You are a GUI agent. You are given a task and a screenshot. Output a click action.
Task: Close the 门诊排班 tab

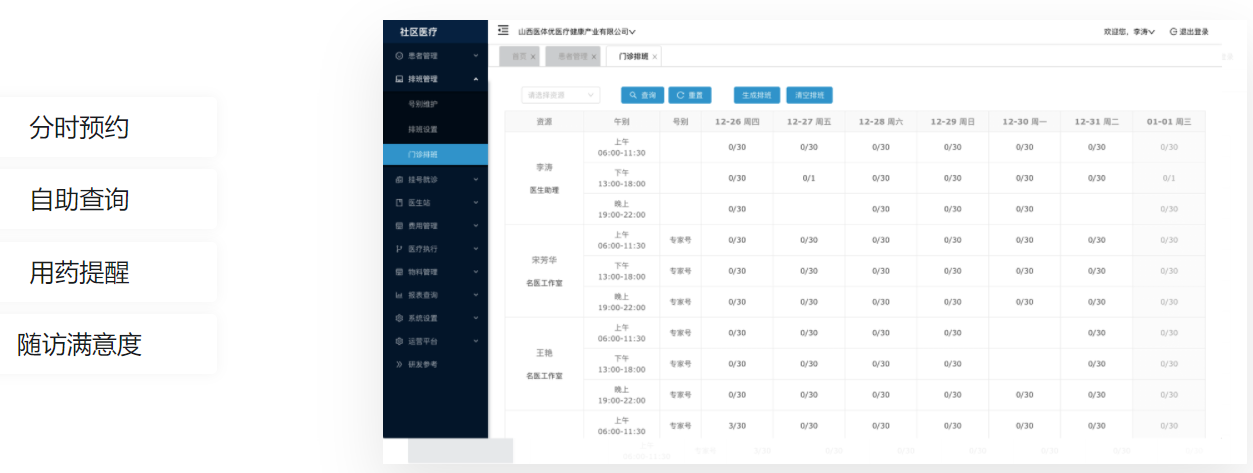[655, 57]
